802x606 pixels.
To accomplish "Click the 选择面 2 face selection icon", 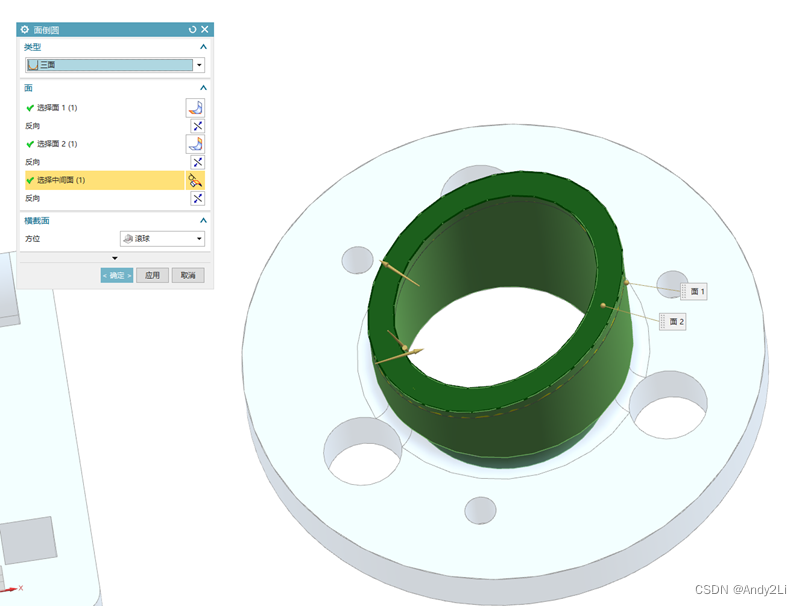I will click(195, 144).
